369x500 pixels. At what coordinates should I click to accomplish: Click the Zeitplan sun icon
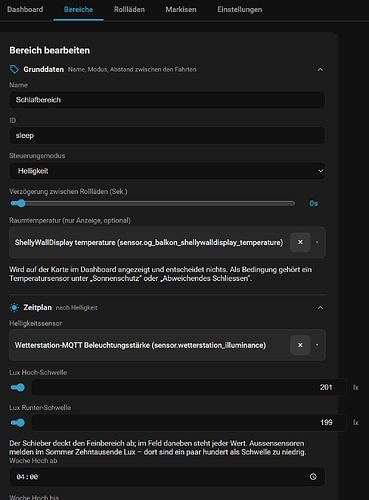(14, 307)
